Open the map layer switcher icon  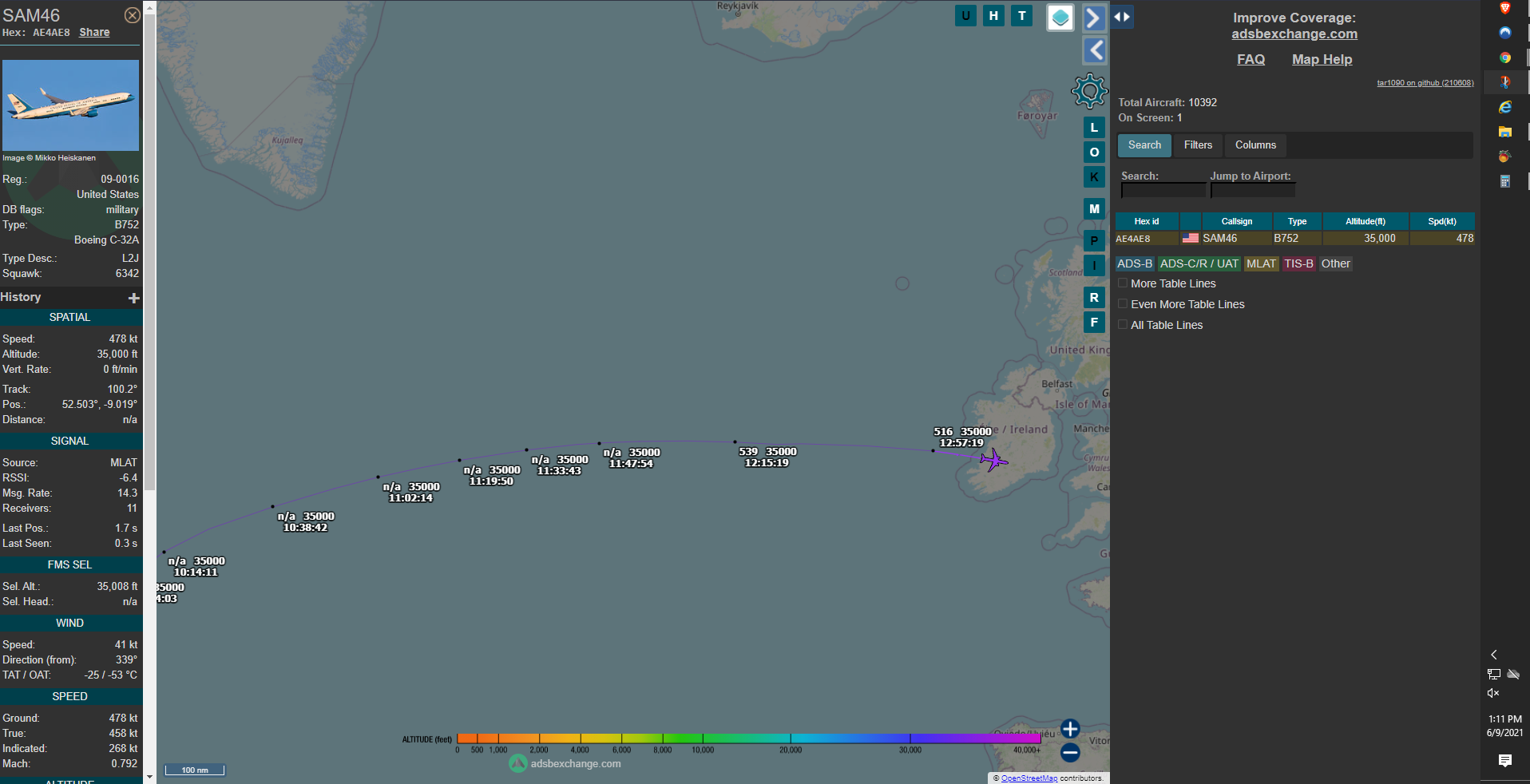point(1060,18)
